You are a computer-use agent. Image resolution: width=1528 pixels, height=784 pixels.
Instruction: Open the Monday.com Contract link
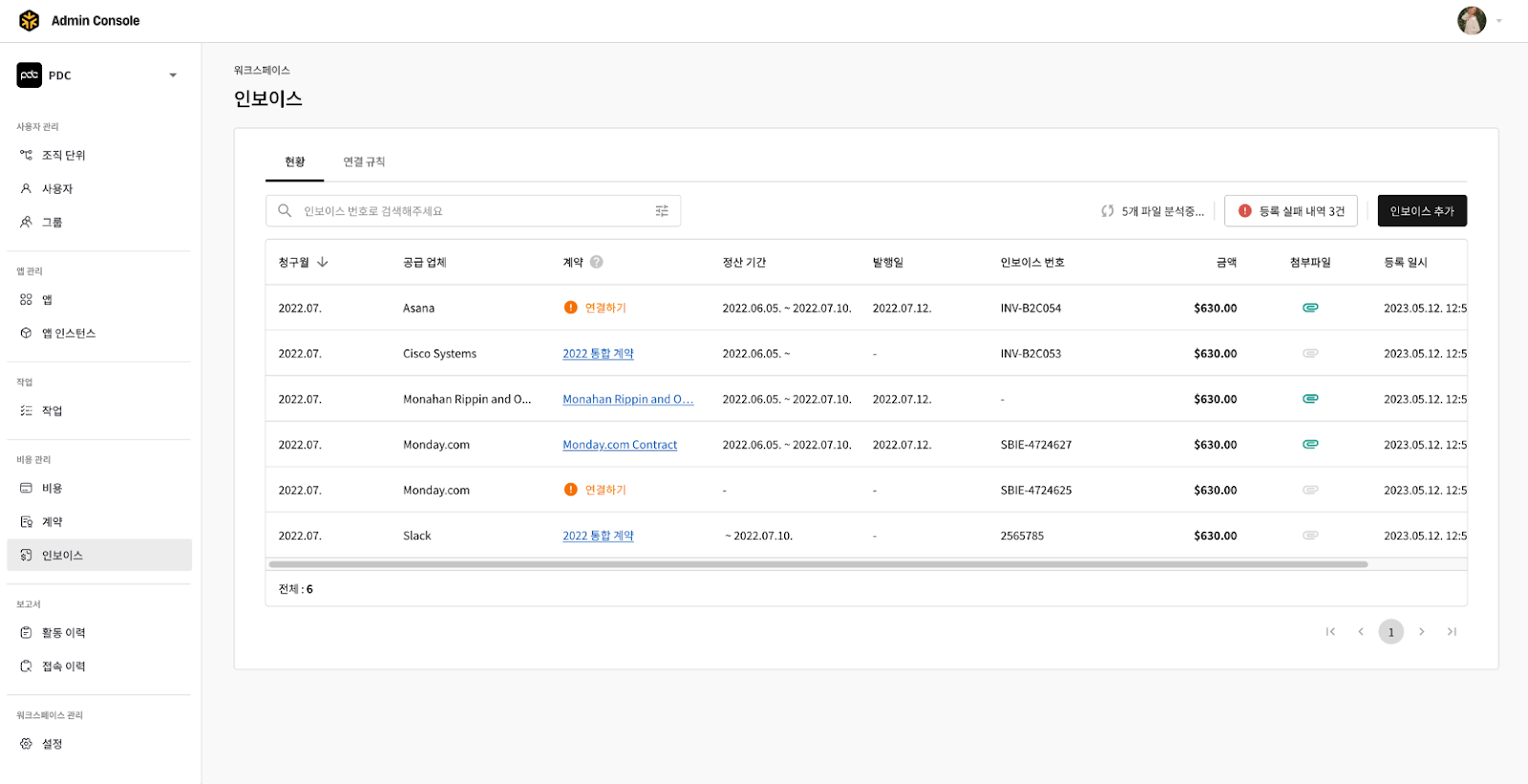click(620, 445)
